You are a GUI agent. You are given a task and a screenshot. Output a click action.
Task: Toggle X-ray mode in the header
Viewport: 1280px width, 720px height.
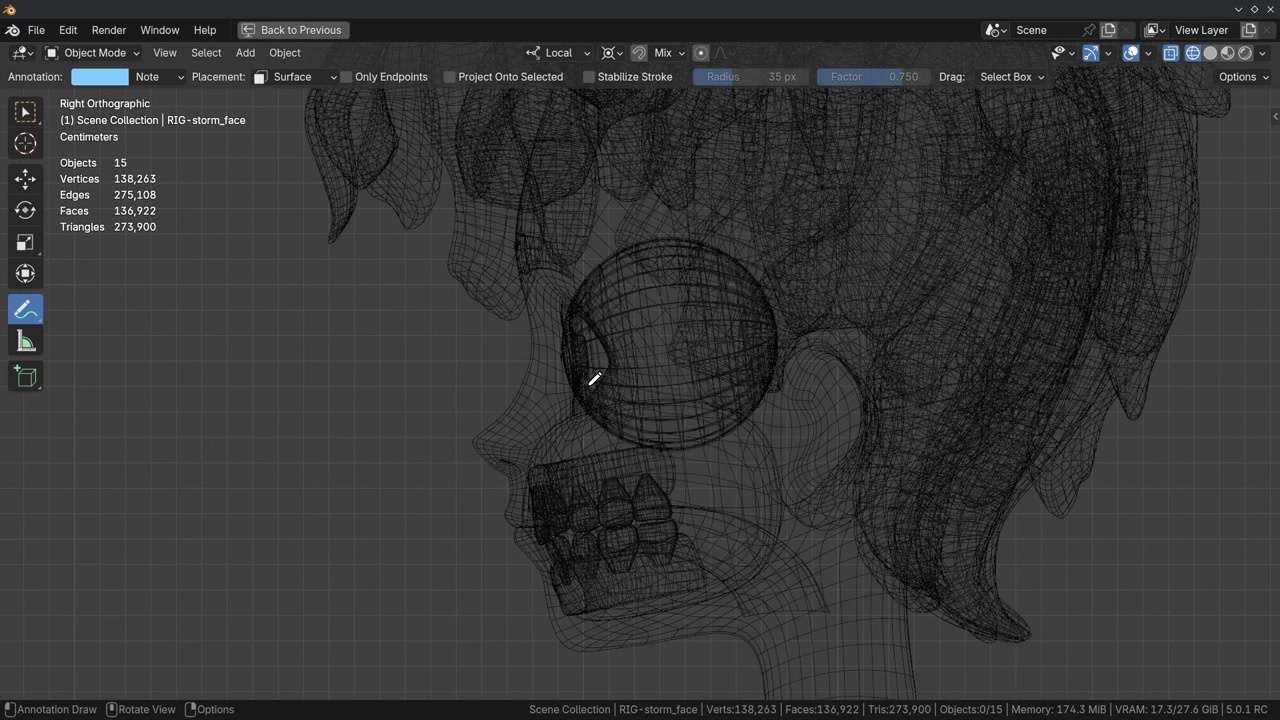[1170, 53]
